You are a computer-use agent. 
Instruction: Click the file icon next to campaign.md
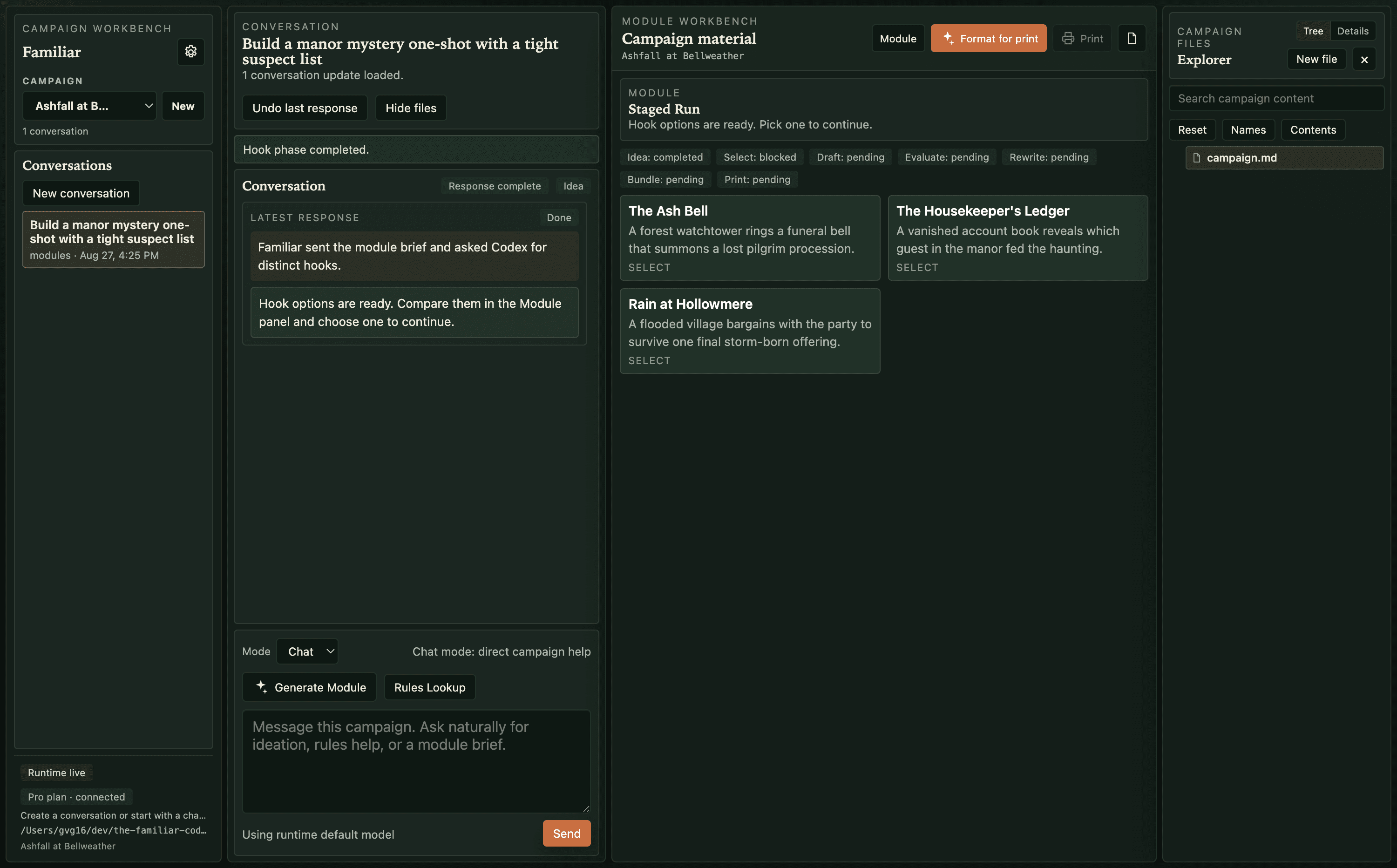pyautogui.click(x=1197, y=158)
